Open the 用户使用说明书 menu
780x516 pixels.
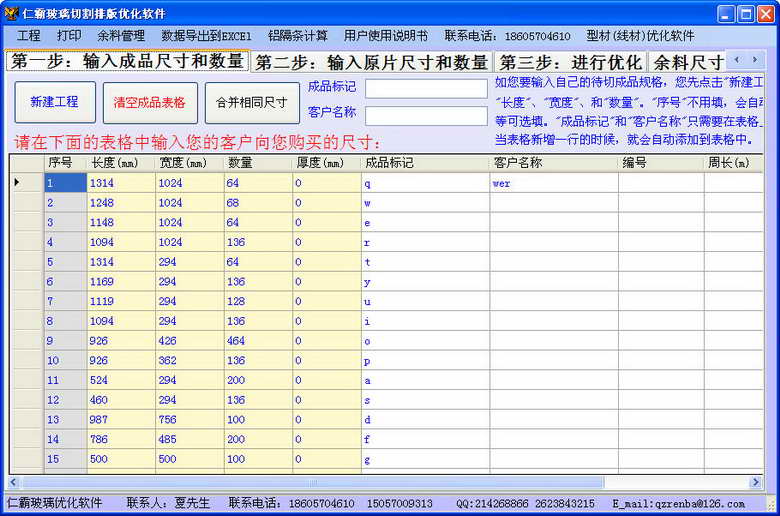click(385, 35)
